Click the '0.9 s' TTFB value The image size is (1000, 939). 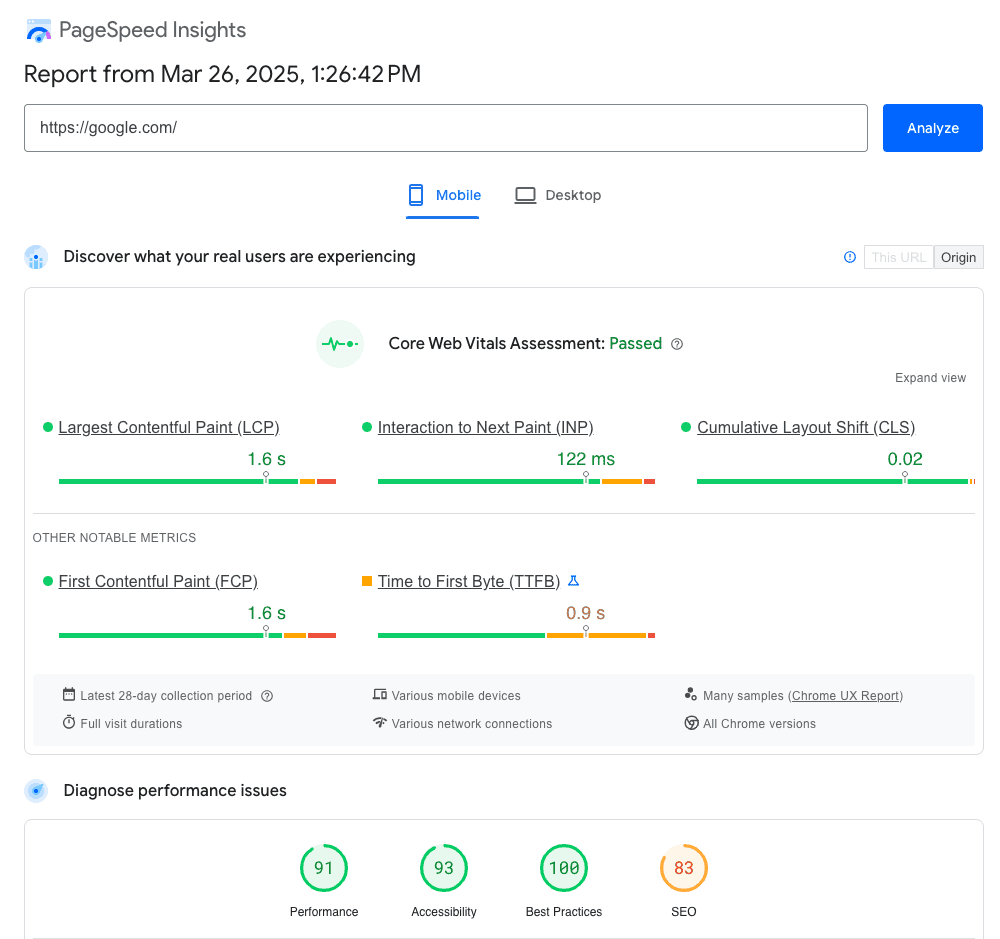[x=585, y=614]
